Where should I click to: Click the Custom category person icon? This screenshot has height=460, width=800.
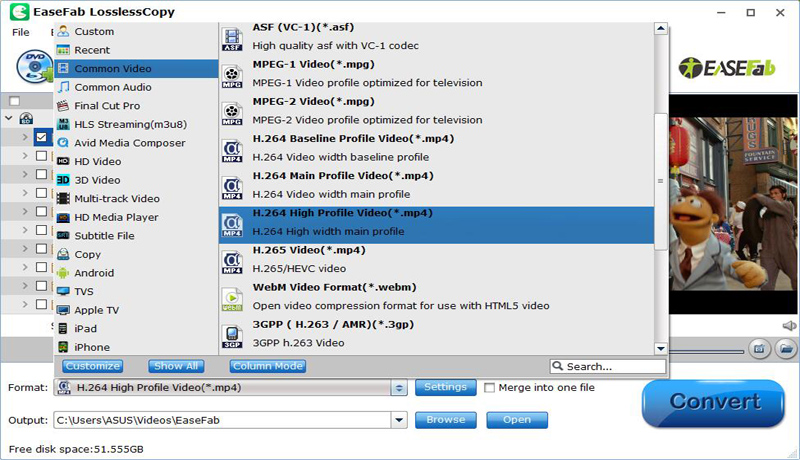tap(63, 31)
